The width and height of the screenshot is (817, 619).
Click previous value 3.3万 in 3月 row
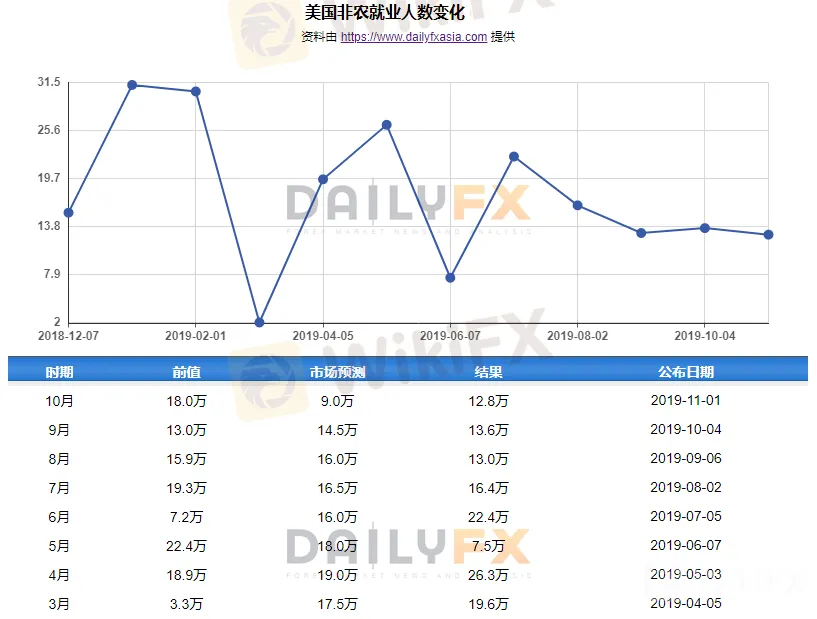(186, 604)
